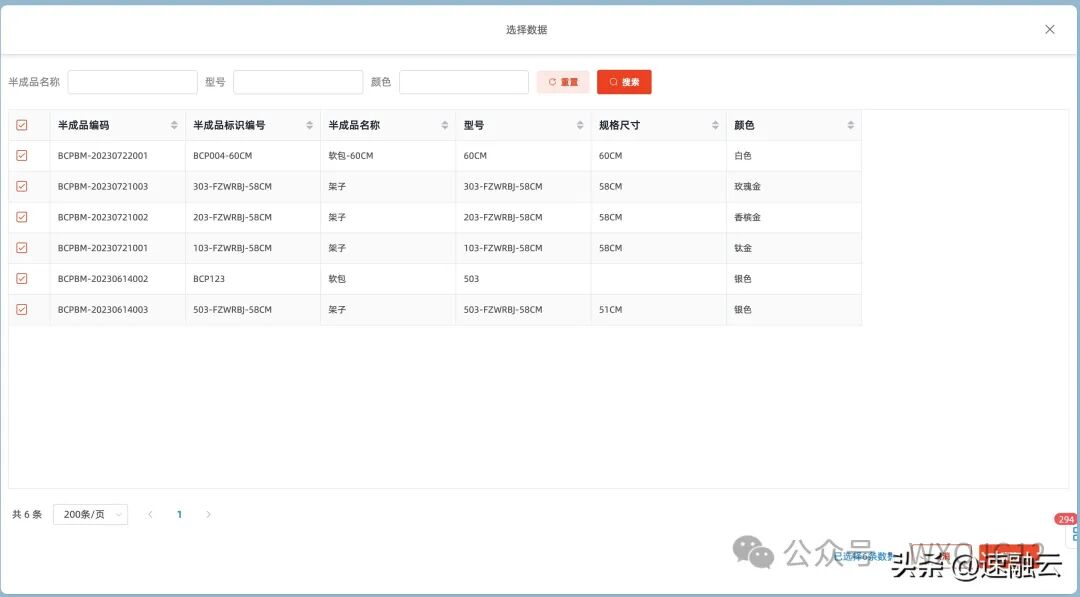
Task: Open the 200条/页 page size dropdown
Action: pos(90,514)
